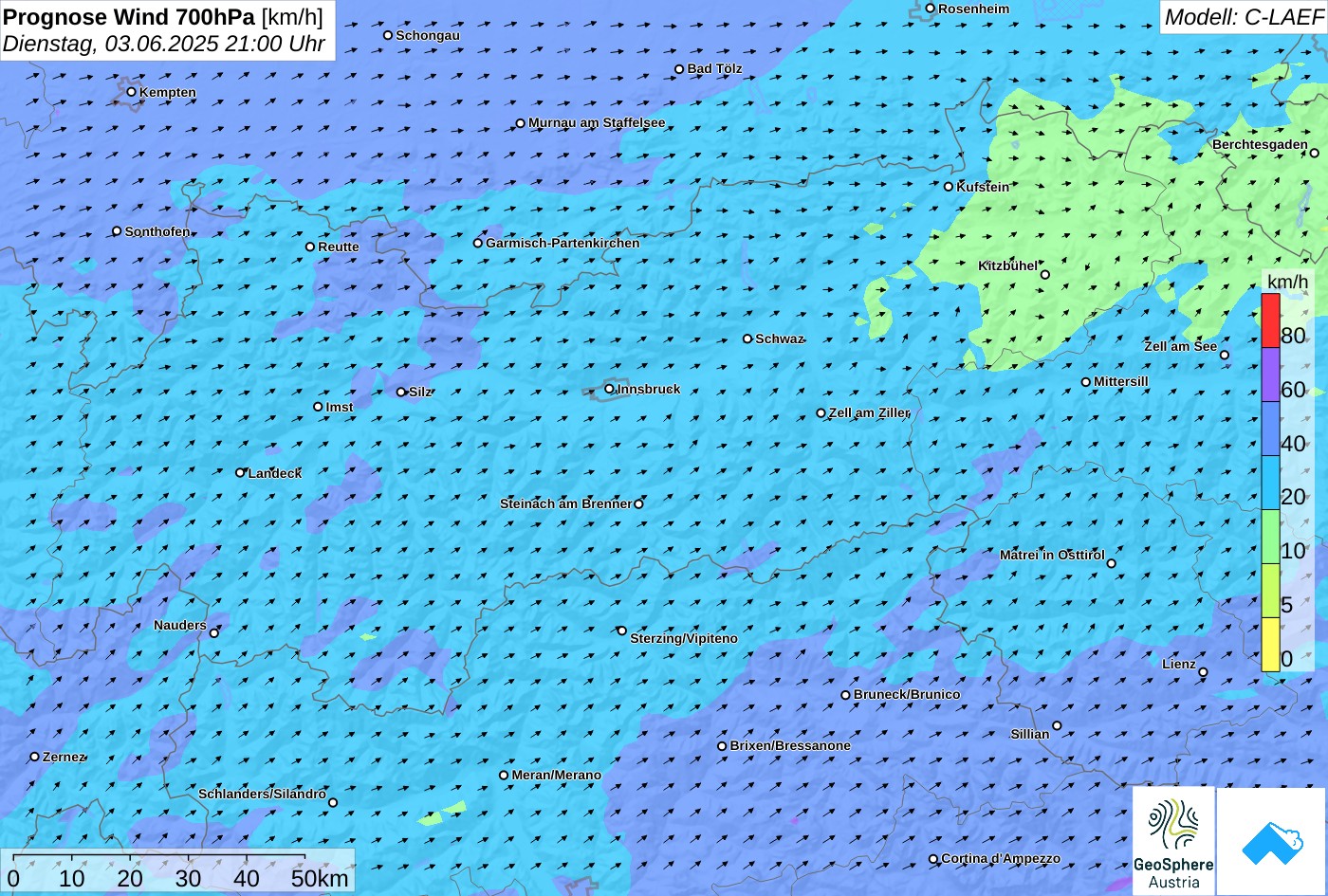The width and height of the screenshot is (1328, 896).
Task: Click the Sterzing/Vipiteno label
Action: (x=684, y=638)
